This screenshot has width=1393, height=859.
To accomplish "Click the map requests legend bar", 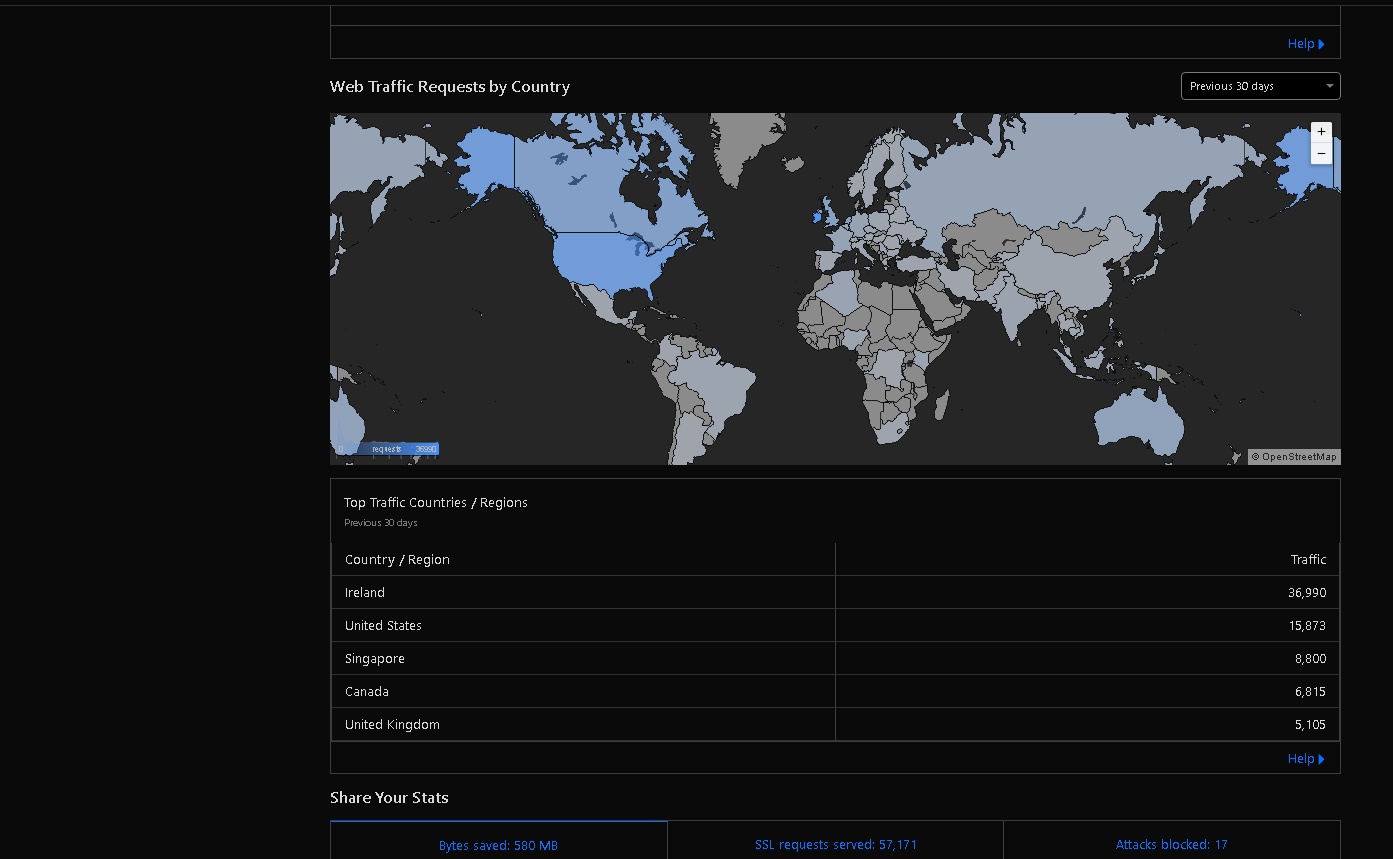I will coord(388,449).
